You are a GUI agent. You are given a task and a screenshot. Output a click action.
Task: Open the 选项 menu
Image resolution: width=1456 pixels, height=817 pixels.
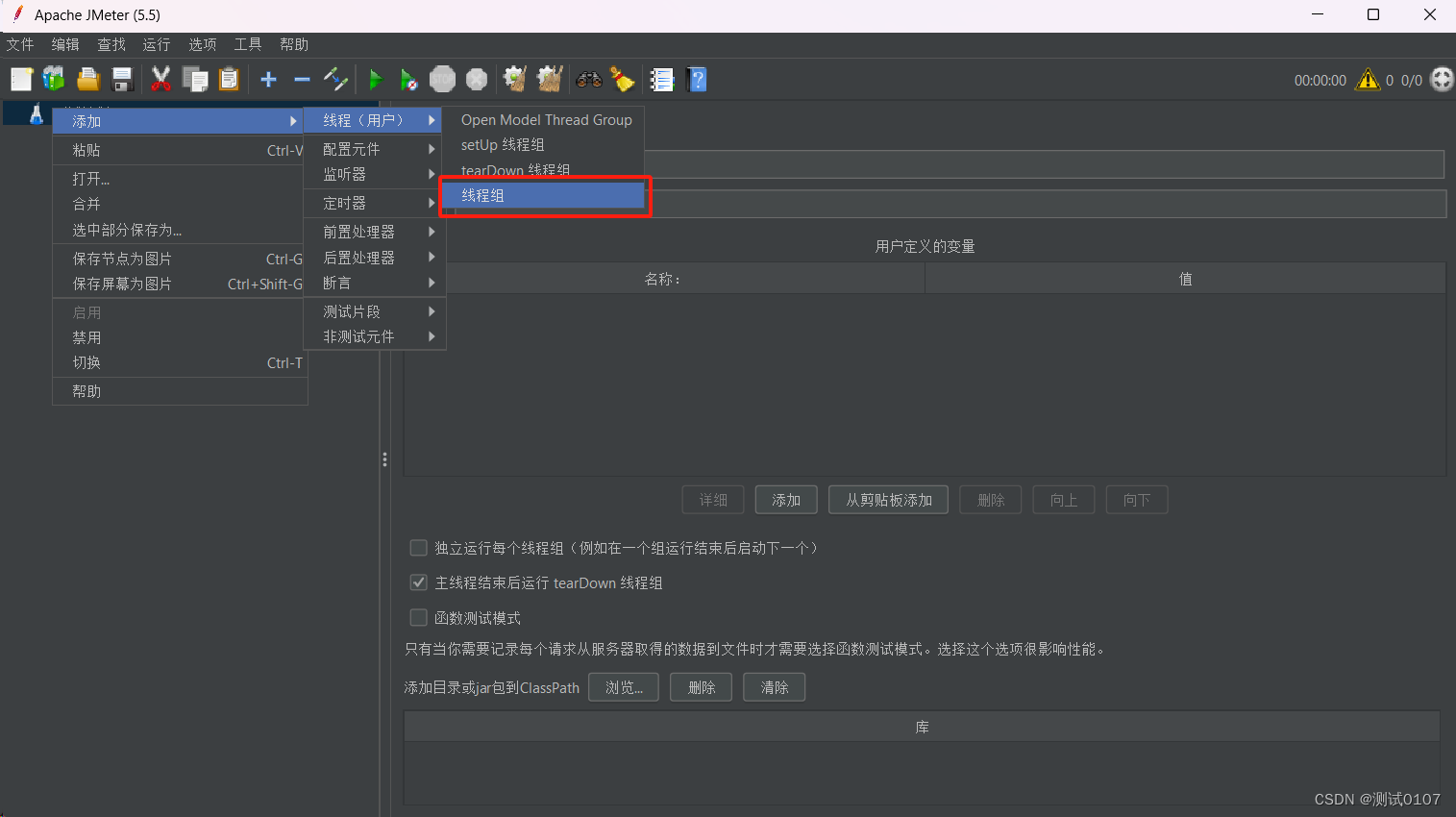click(203, 44)
